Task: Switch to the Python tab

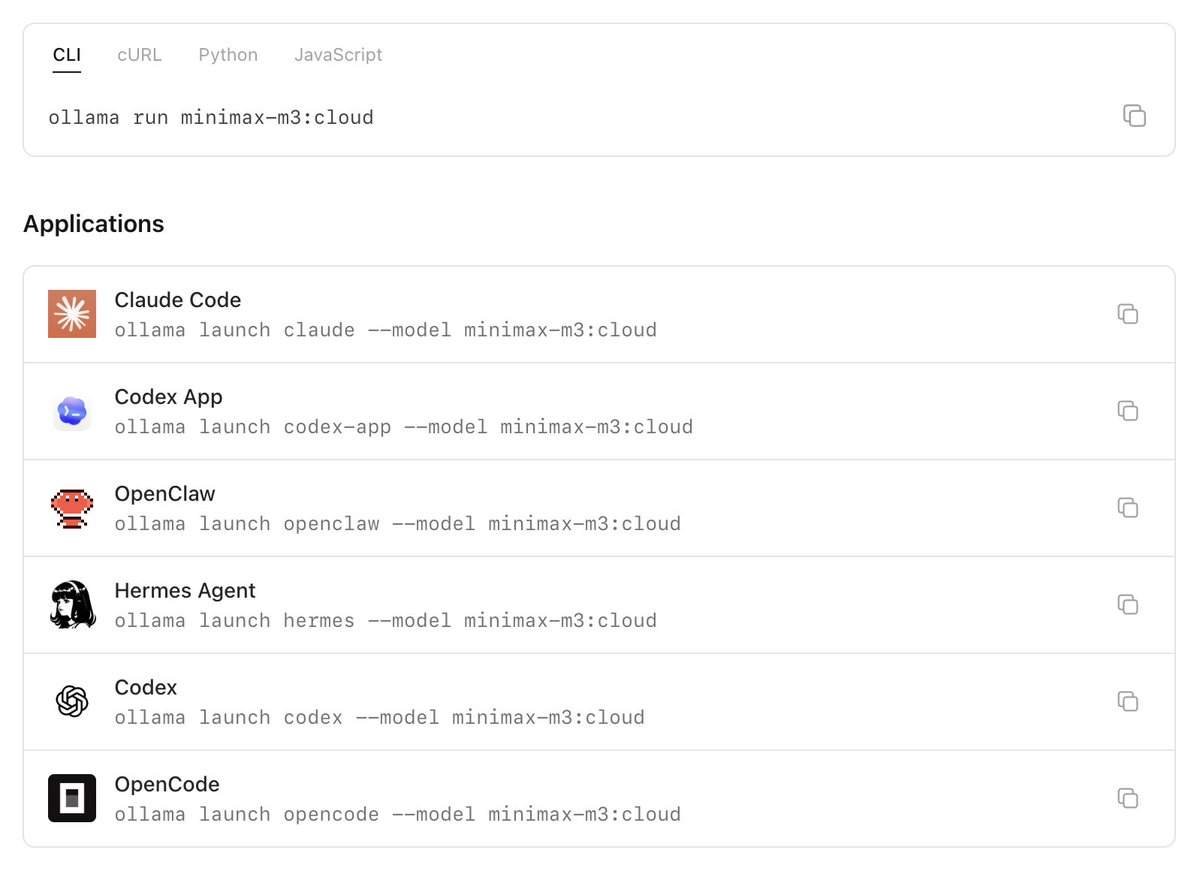Action: click(x=228, y=55)
